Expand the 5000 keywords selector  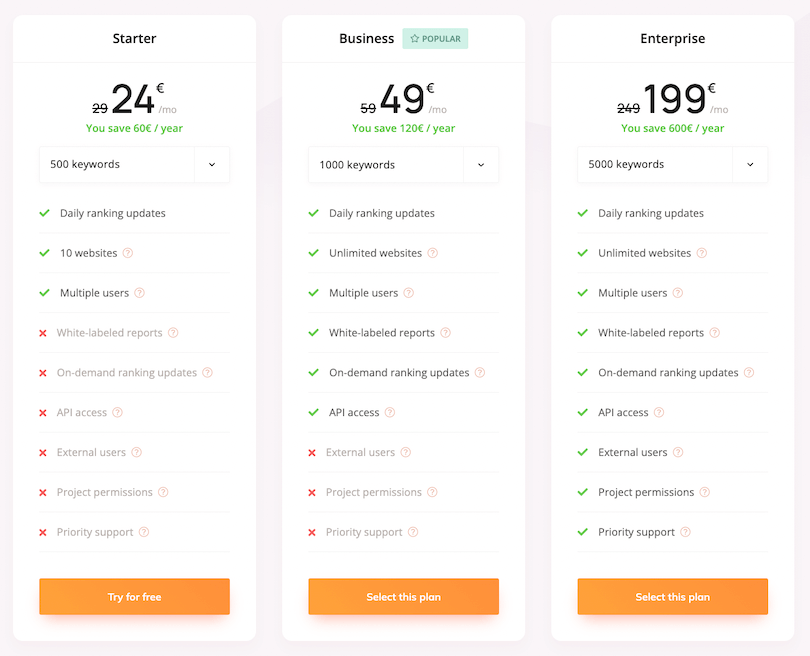[x=673, y=164]
